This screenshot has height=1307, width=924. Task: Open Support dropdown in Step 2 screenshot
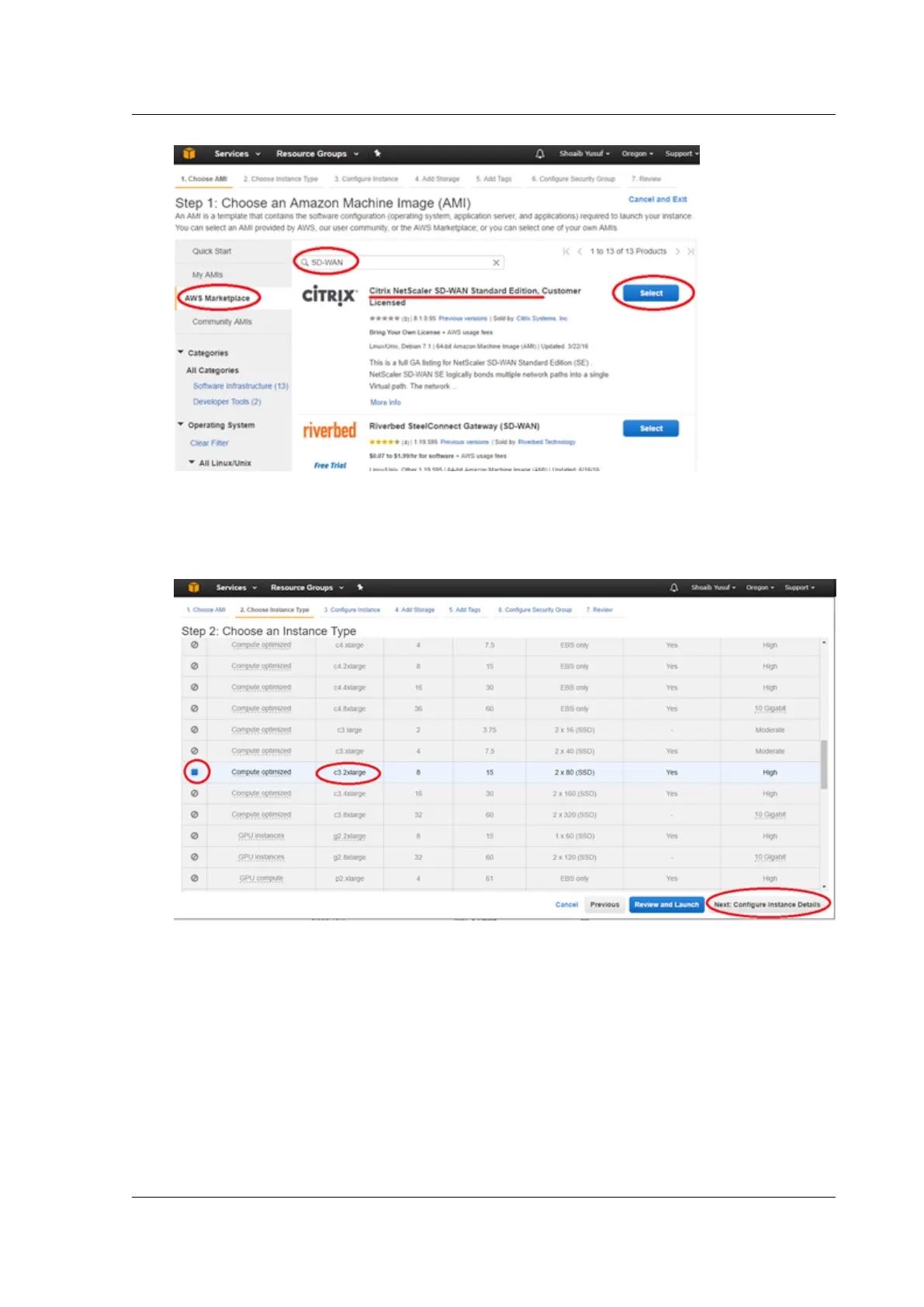800,588
